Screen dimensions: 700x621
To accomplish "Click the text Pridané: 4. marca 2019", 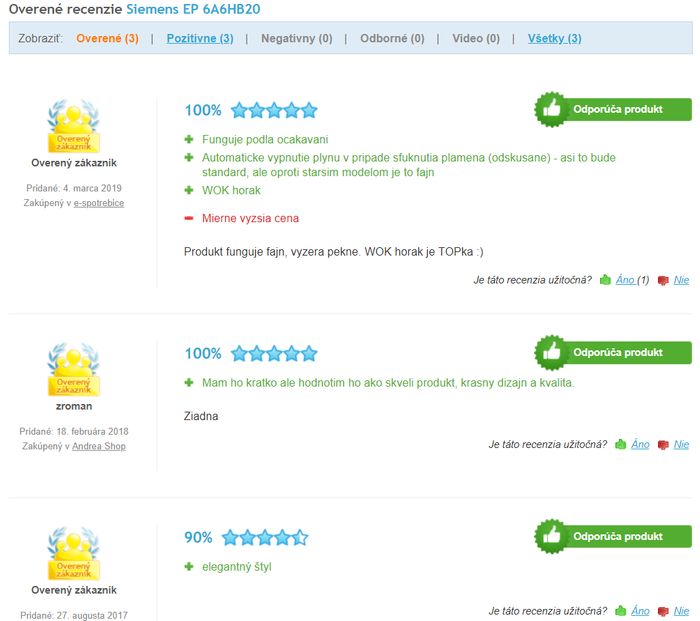I will 74,188.
